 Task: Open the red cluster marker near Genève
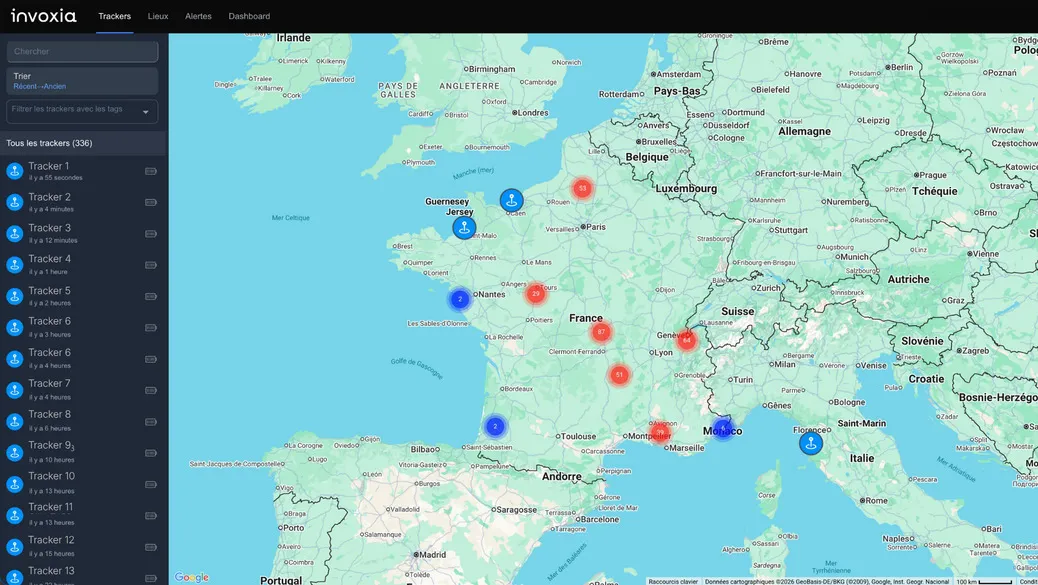pos(686,340)
